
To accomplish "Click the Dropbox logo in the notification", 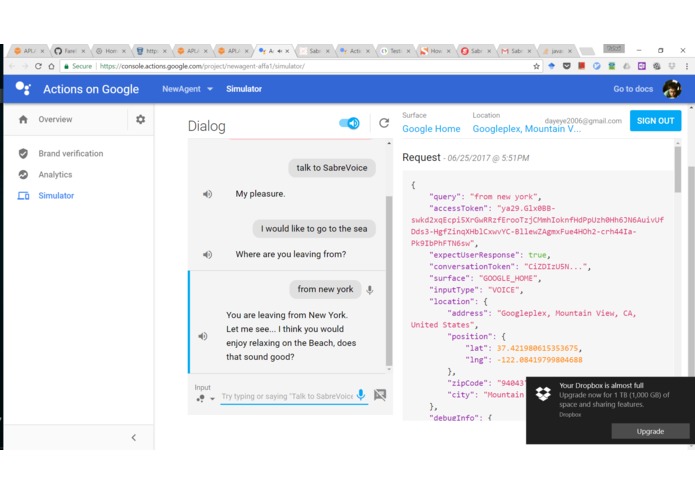I will pos(543,393).
